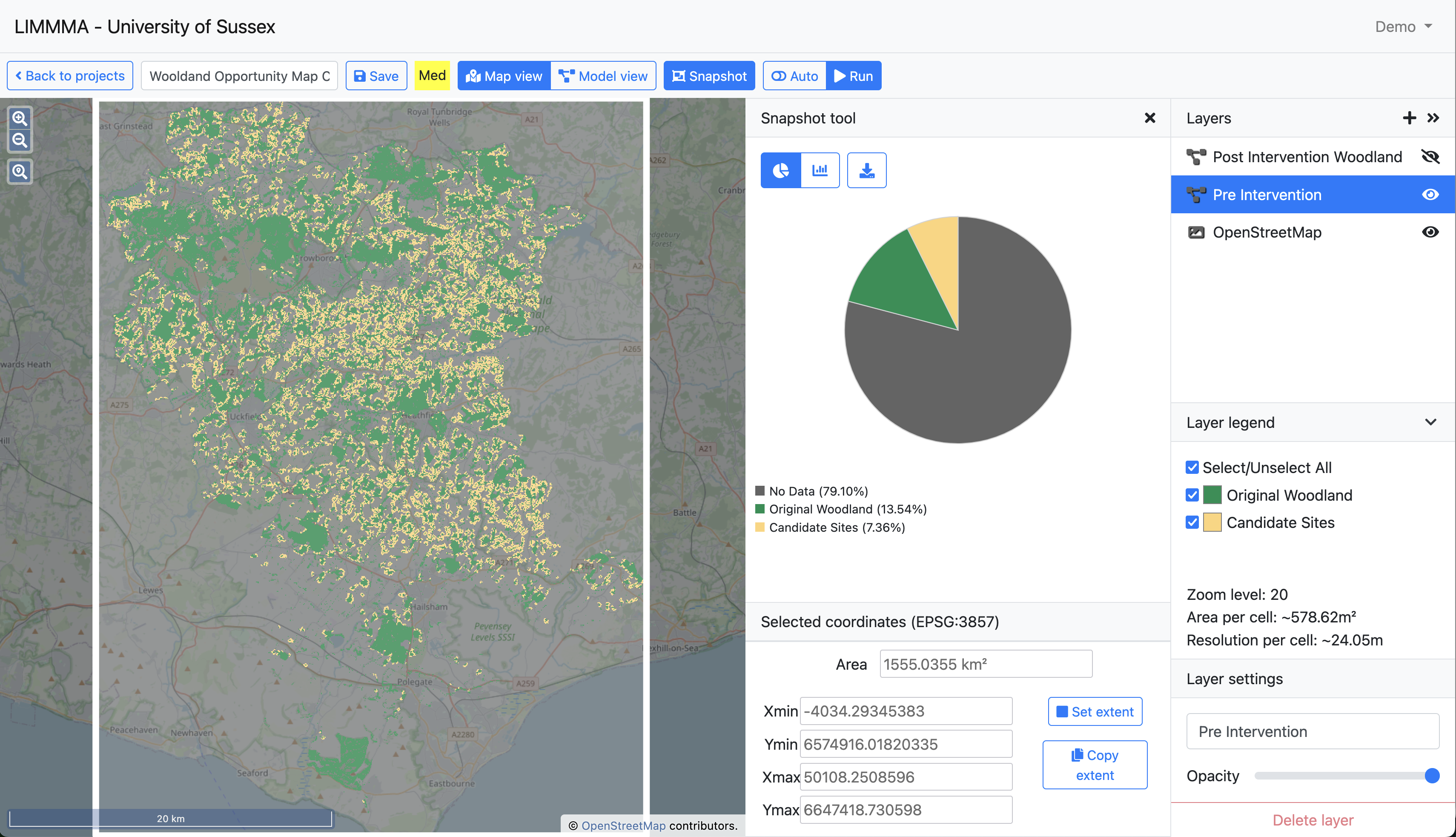The width and height of the screenshot is (1456, 837).
Task: Click the Set extent button
Action: click(x=1095, y=712)
